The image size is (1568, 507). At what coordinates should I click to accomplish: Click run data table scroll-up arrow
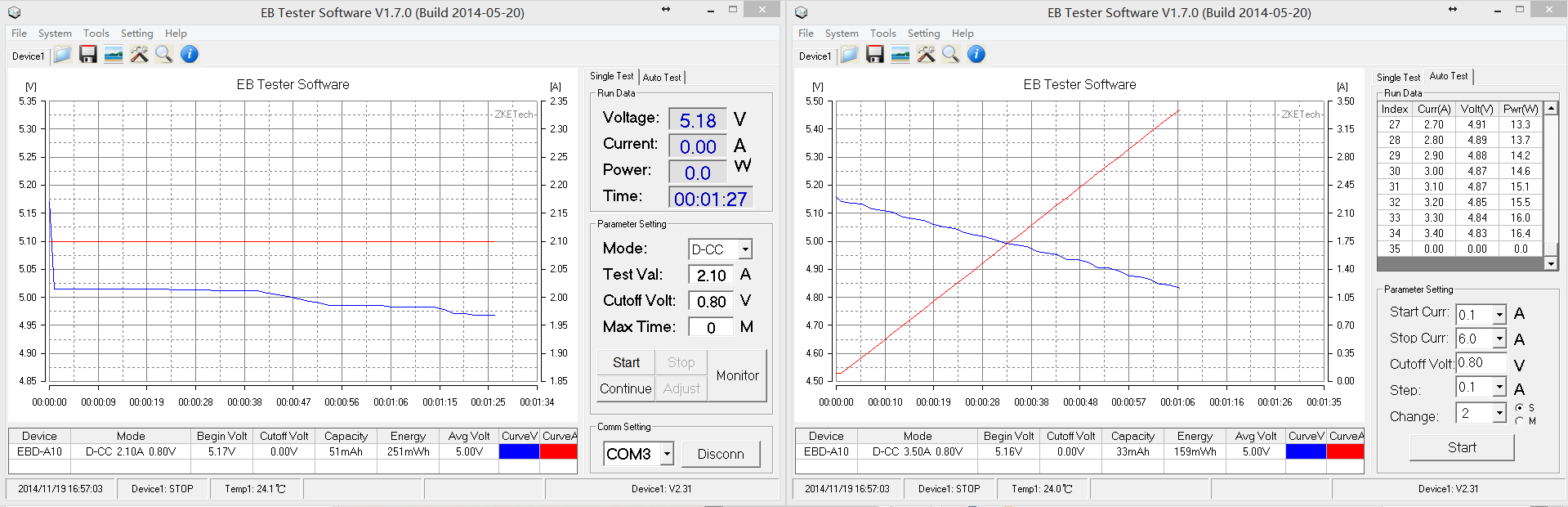tap(1551, 108)
